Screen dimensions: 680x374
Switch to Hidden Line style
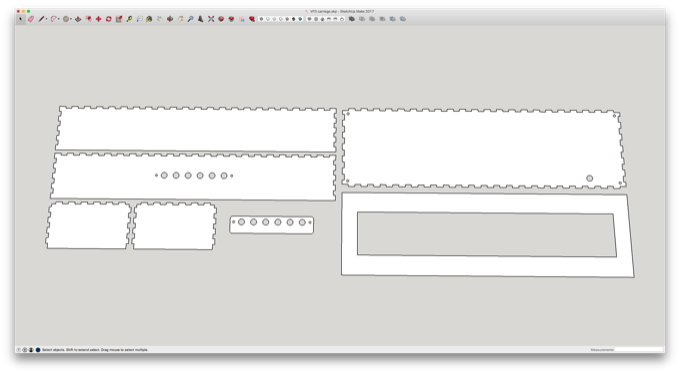coord(281,19)
